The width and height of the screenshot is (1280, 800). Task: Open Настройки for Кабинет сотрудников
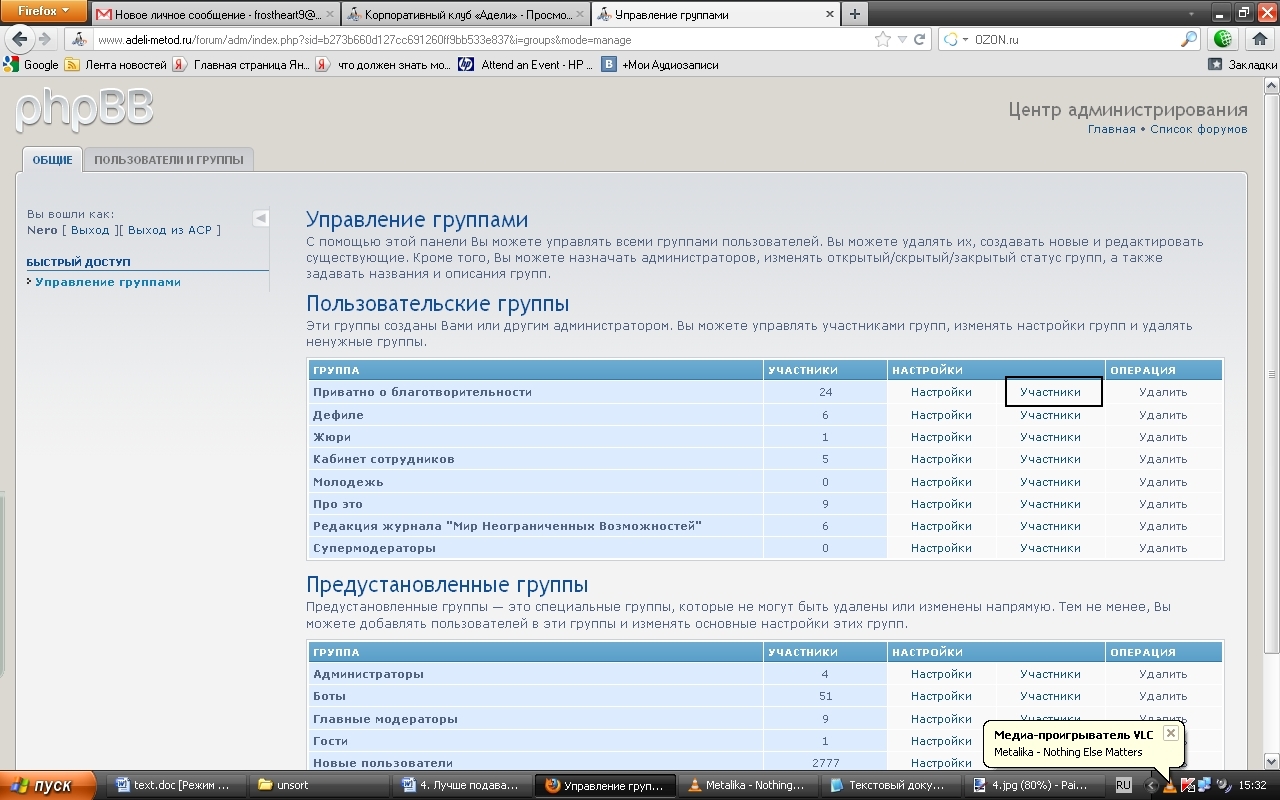[941, 459]
